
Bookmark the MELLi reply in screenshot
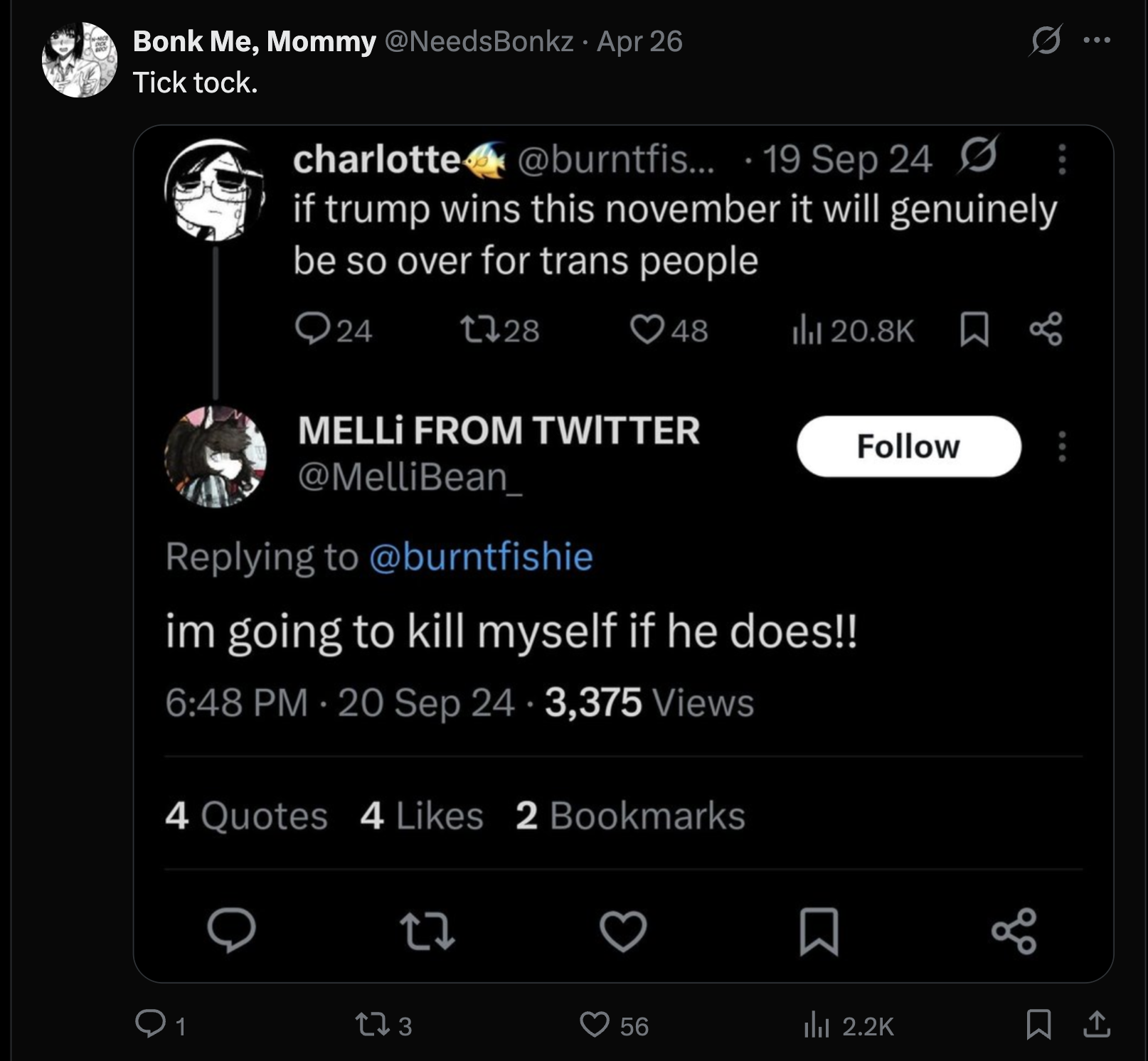pyautogui.click(x=819, y=931)
